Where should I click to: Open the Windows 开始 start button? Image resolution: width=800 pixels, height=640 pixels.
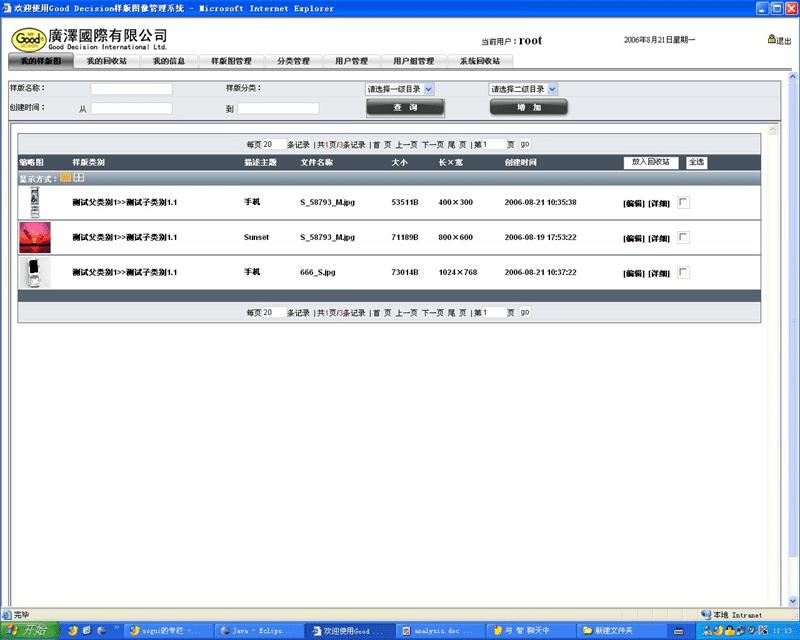tap(30, 630)
